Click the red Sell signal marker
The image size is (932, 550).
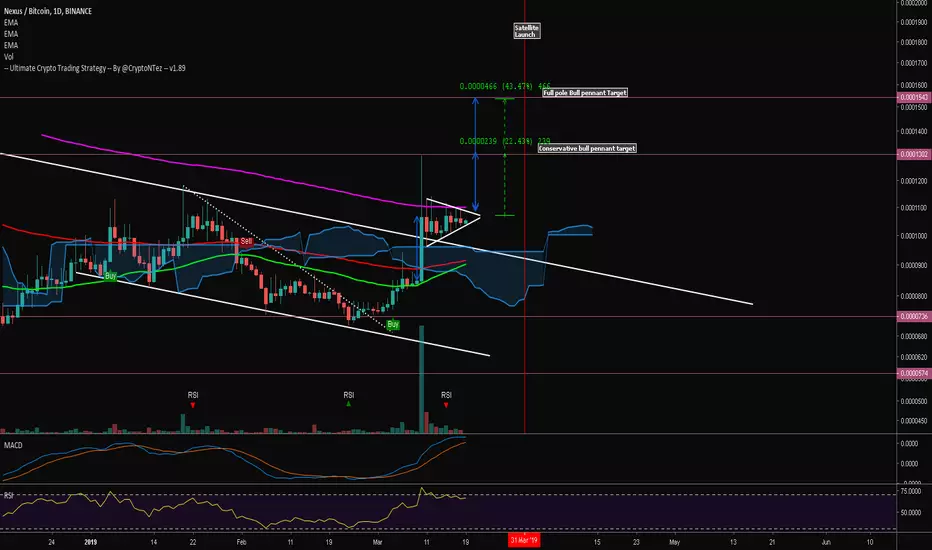point(246,241)
